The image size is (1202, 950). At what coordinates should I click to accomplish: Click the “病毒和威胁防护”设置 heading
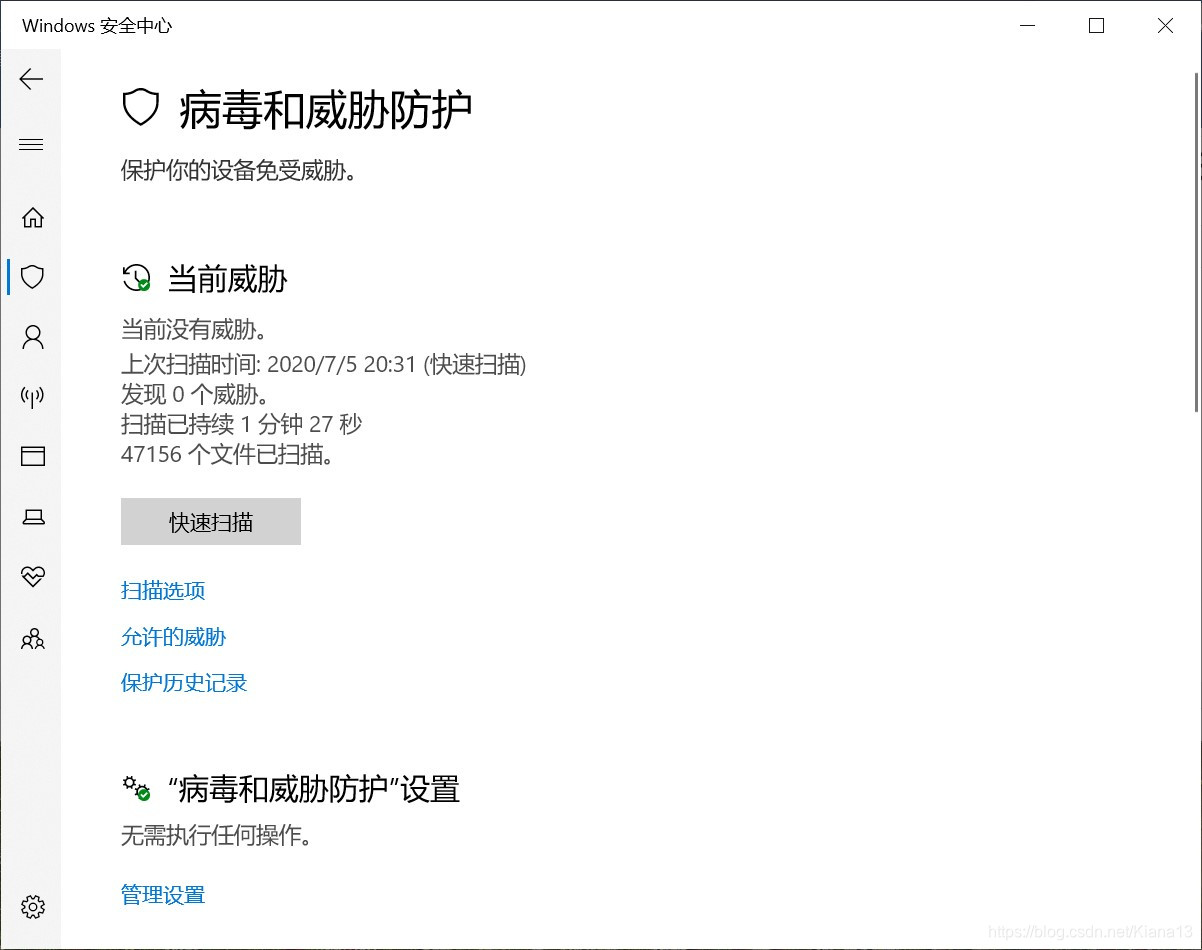coord(314,789)
